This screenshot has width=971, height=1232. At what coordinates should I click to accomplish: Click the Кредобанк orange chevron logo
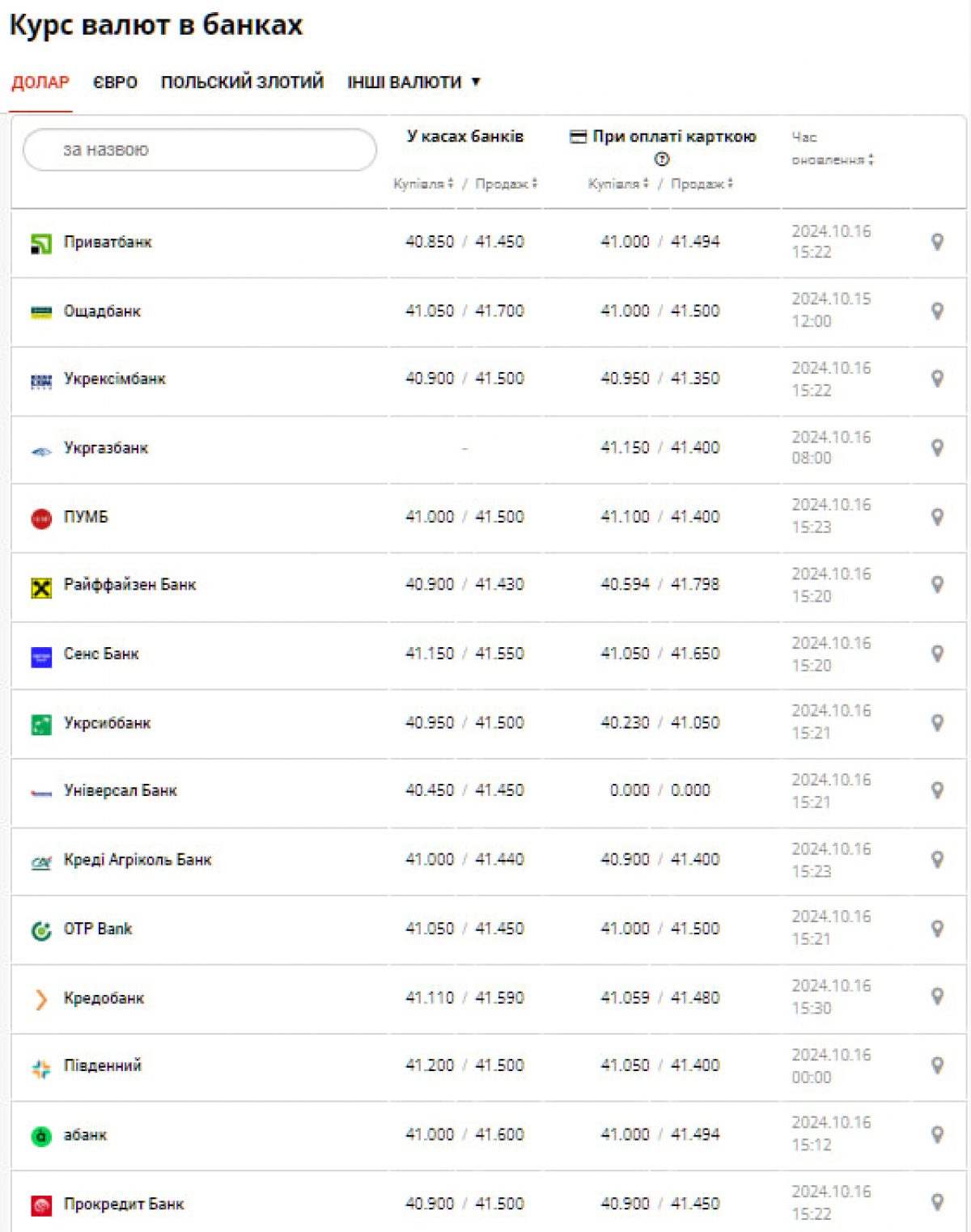coord(41,1000)
